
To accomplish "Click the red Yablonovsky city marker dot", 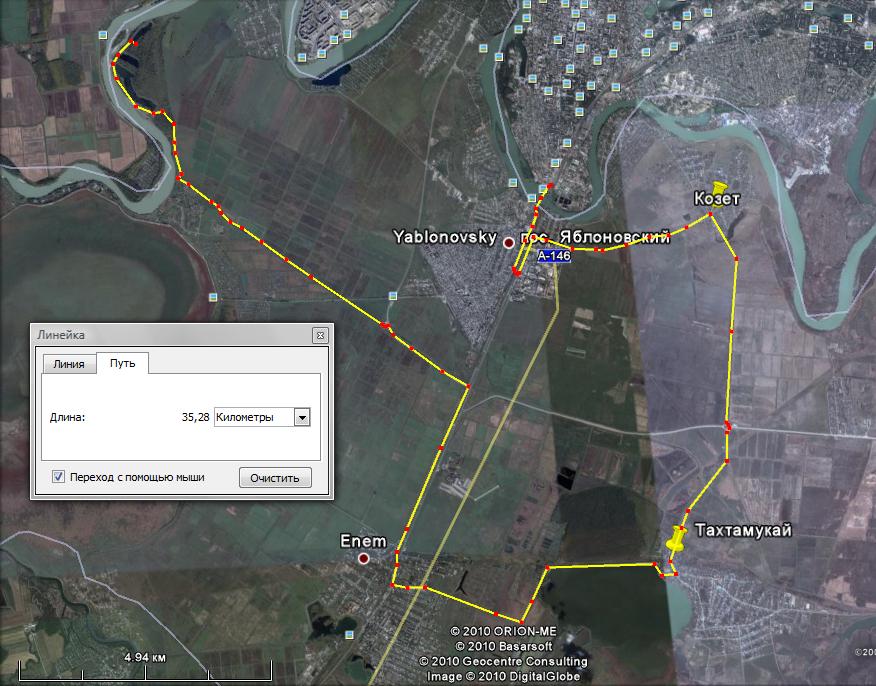I will click(509, 243).
